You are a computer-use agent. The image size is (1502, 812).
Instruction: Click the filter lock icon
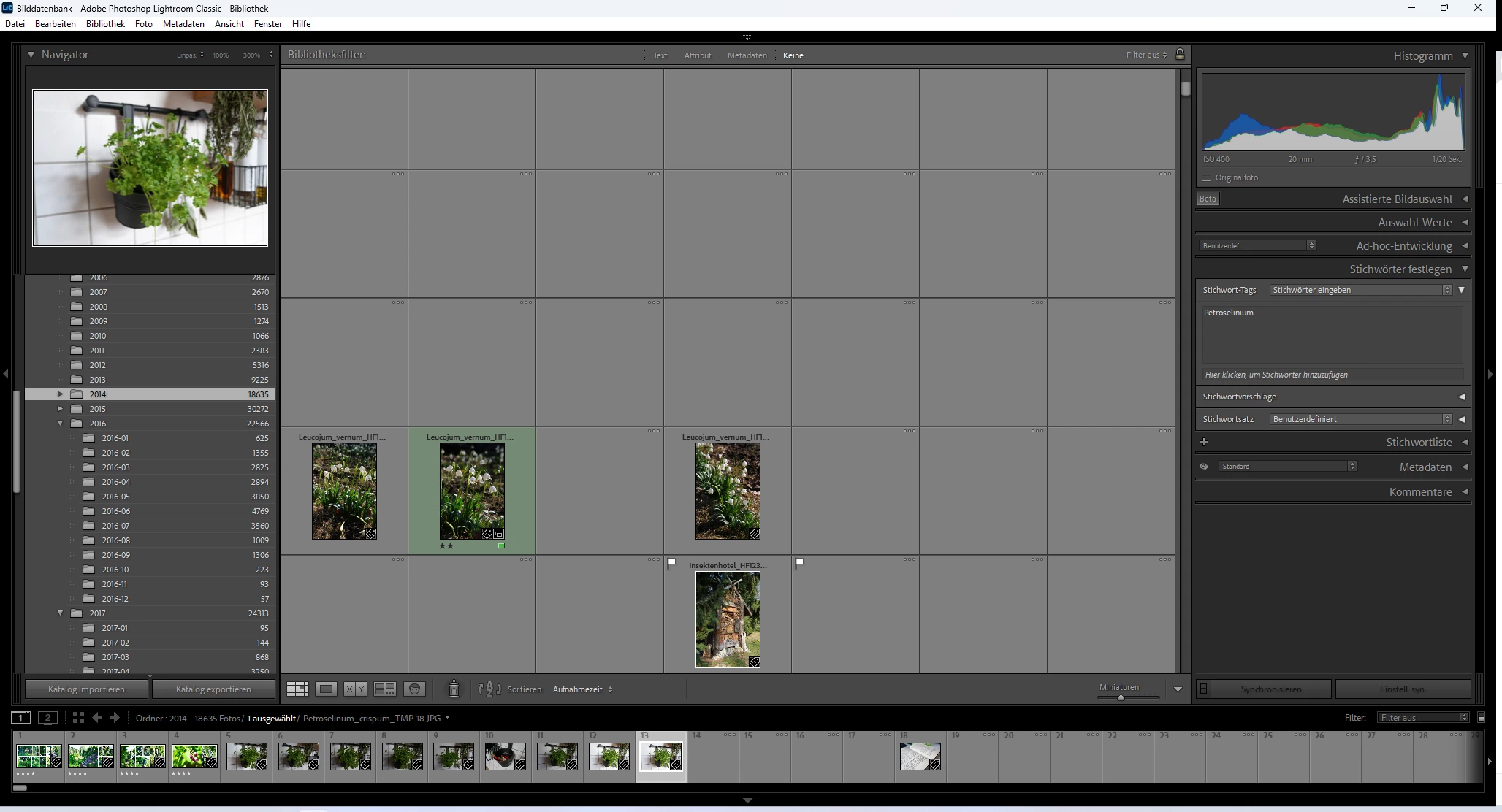(1180, 55)
